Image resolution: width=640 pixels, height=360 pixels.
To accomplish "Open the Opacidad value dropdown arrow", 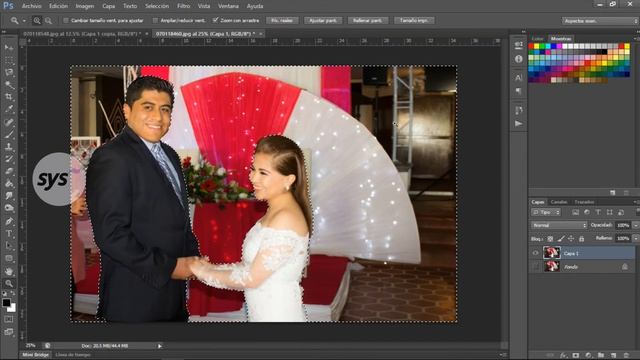I will click(x=636, y=225).
